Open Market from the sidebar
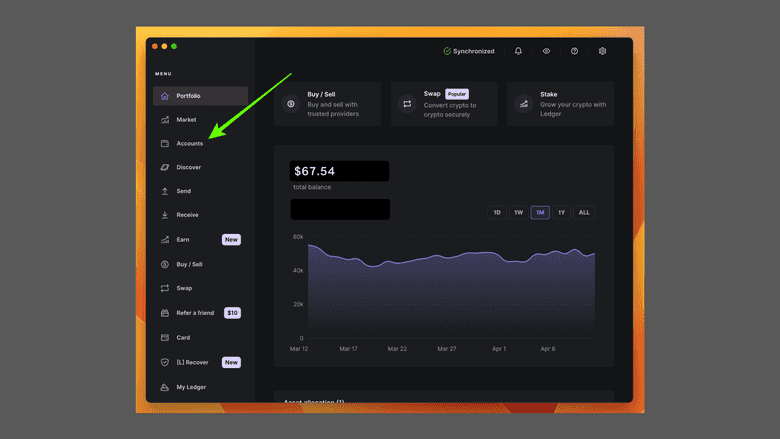The width and height of the screenshot is (780, 439). pos(186,120)
